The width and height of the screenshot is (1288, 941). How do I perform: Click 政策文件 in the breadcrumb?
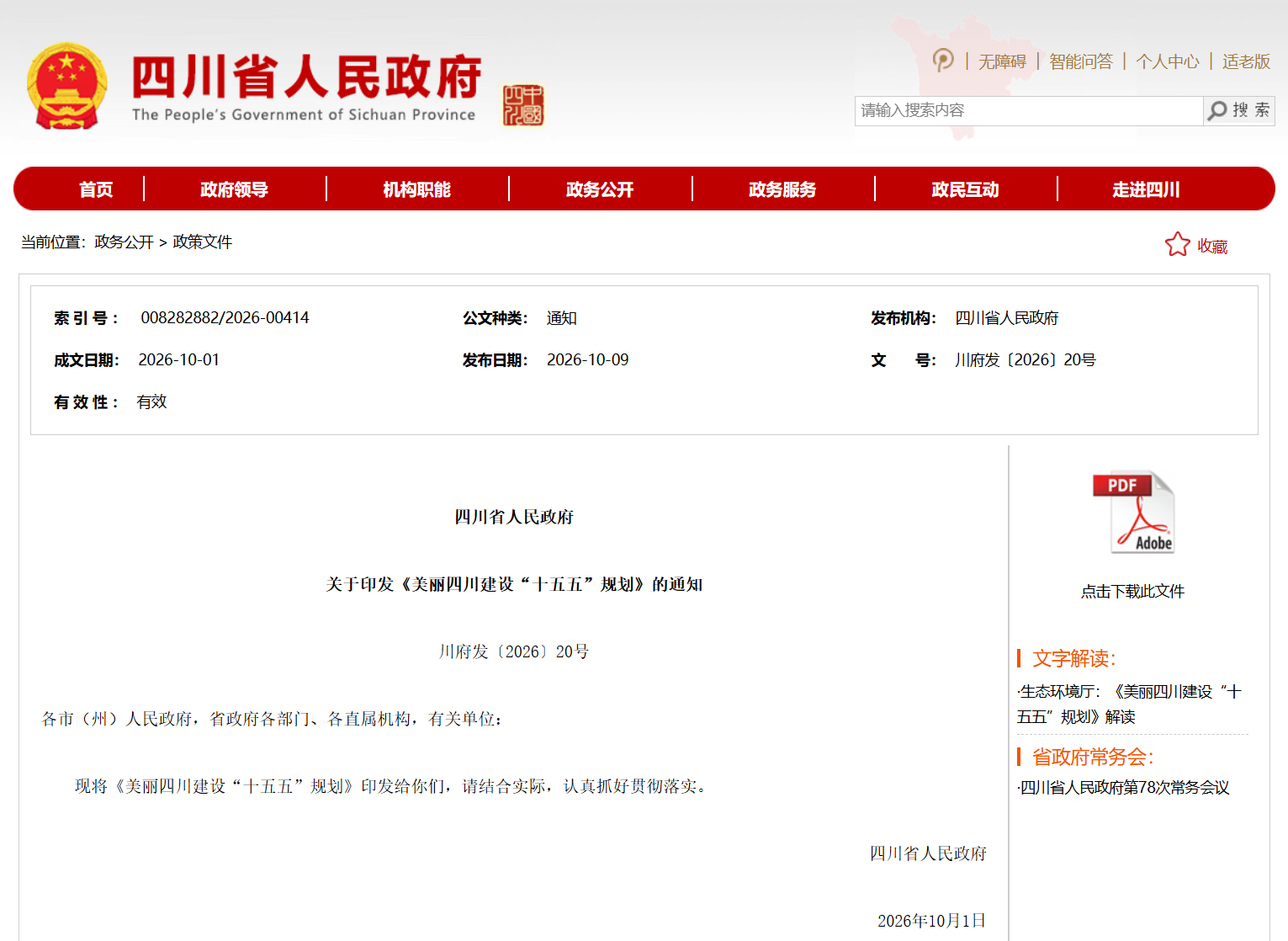(203, 242)
